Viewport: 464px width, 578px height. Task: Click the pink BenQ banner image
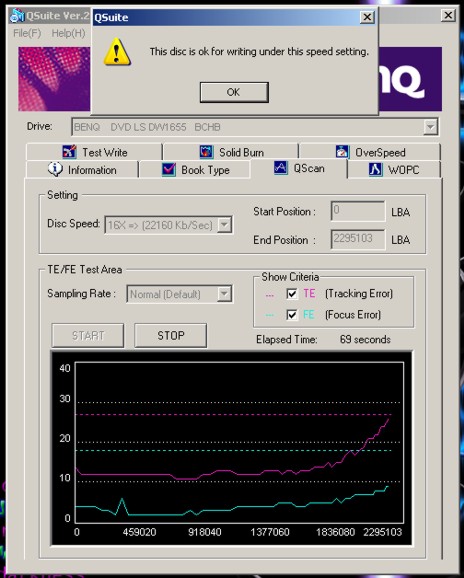pyautogui.click(x=54, y=79)
